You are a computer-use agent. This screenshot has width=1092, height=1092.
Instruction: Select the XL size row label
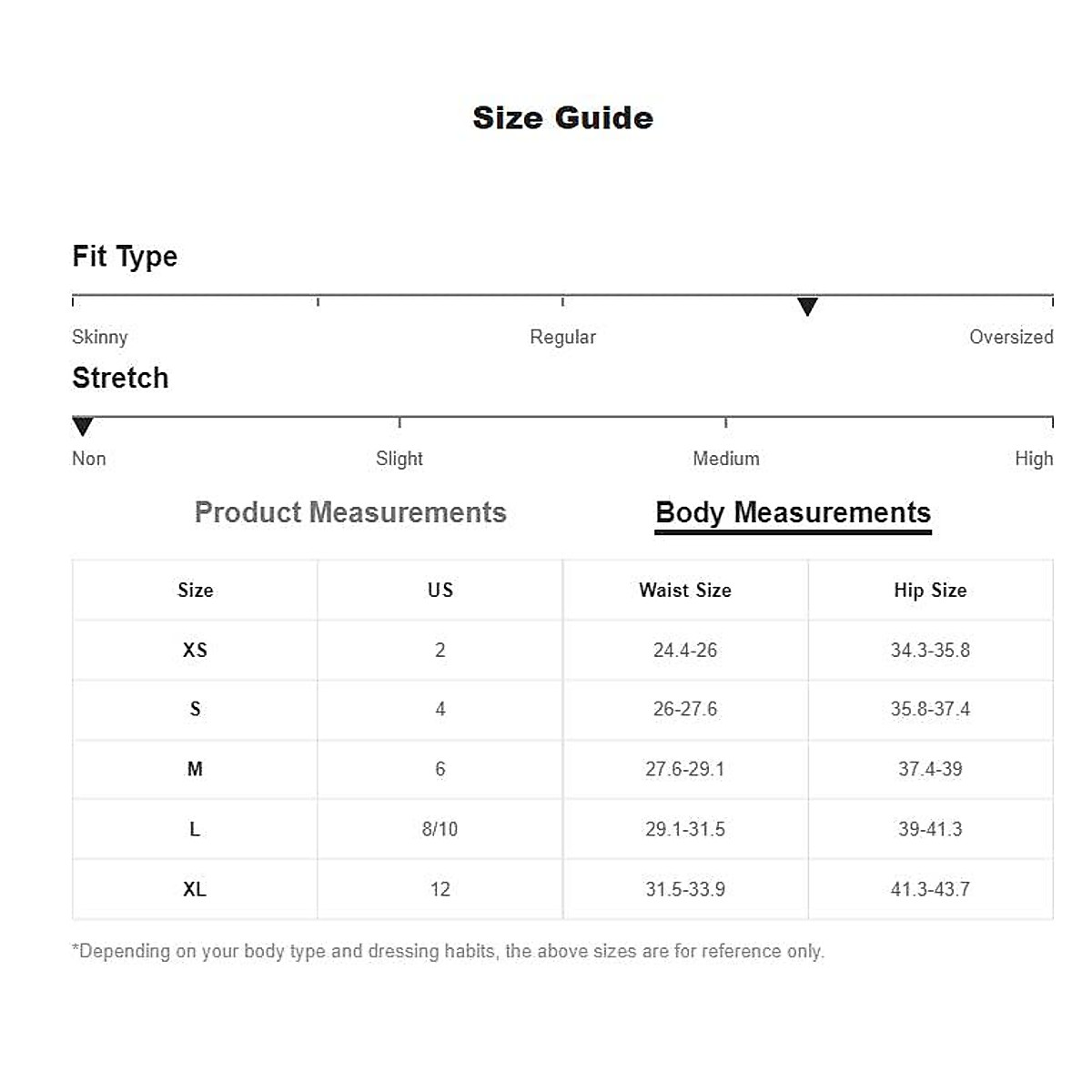click(195, 889)
